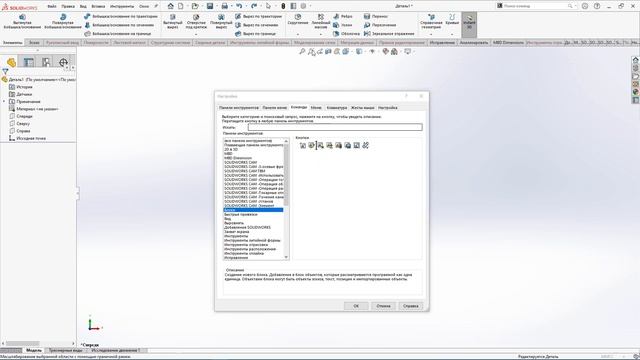Click OK in the Настройка dialog
The width and height of the screenshot is (640, 360).
tap(356, 306)
